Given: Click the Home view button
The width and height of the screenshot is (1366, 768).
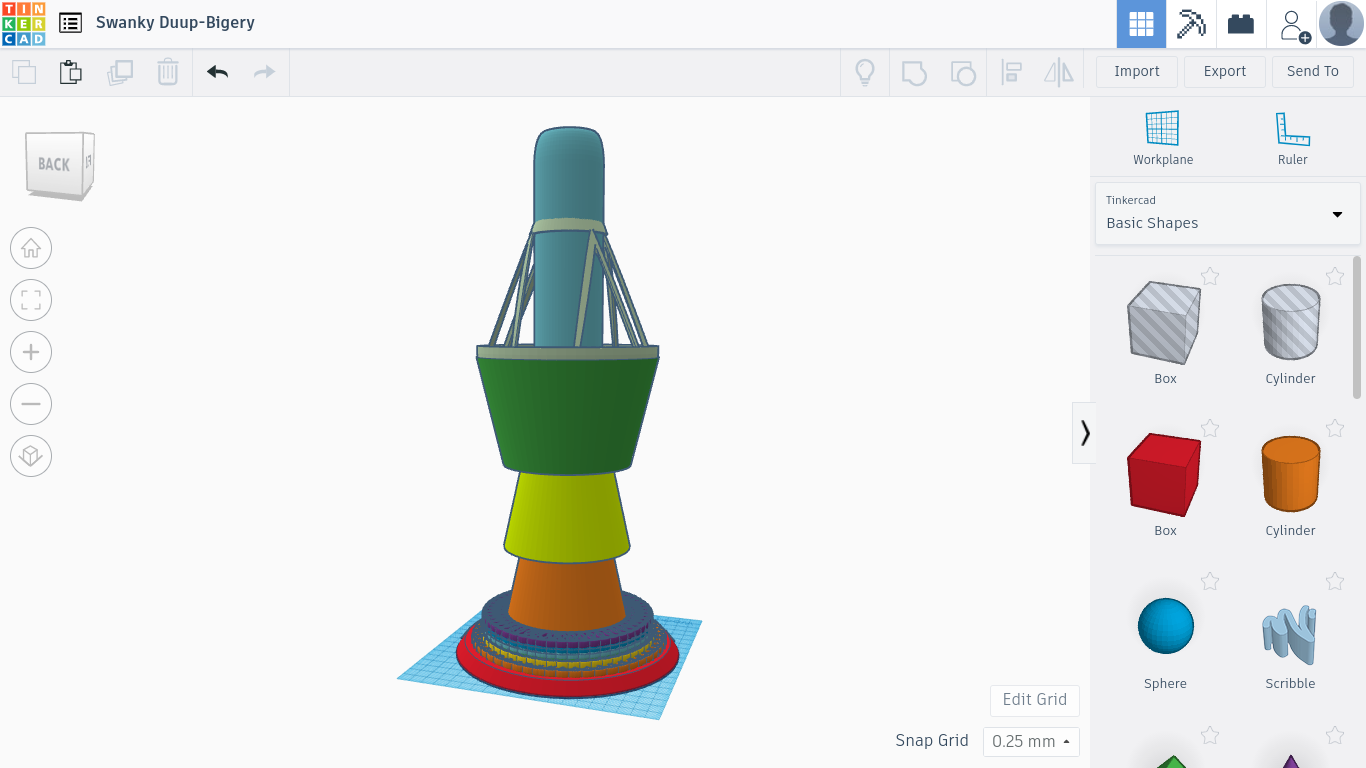Looking at the screenshot, I should [31, 248].
